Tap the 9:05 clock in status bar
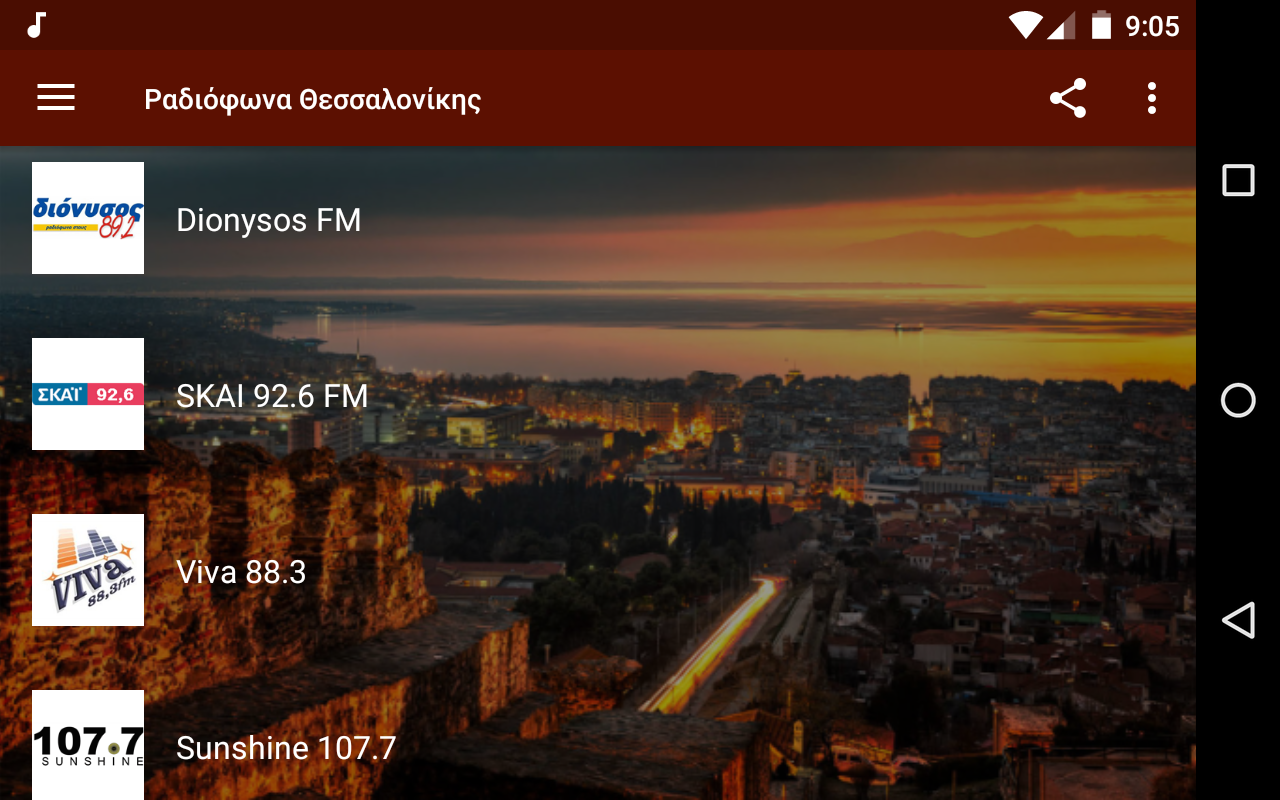The height and width of the screenshot is (800, 1280). point(1152,26)
